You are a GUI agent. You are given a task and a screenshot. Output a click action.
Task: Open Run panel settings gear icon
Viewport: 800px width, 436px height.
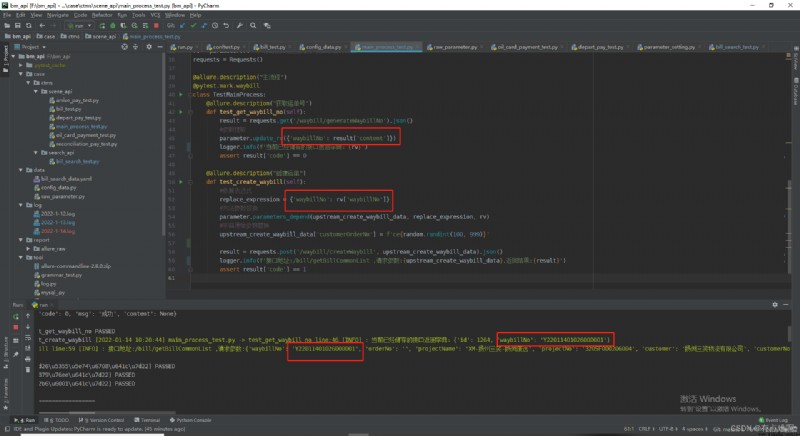point(775,304)
